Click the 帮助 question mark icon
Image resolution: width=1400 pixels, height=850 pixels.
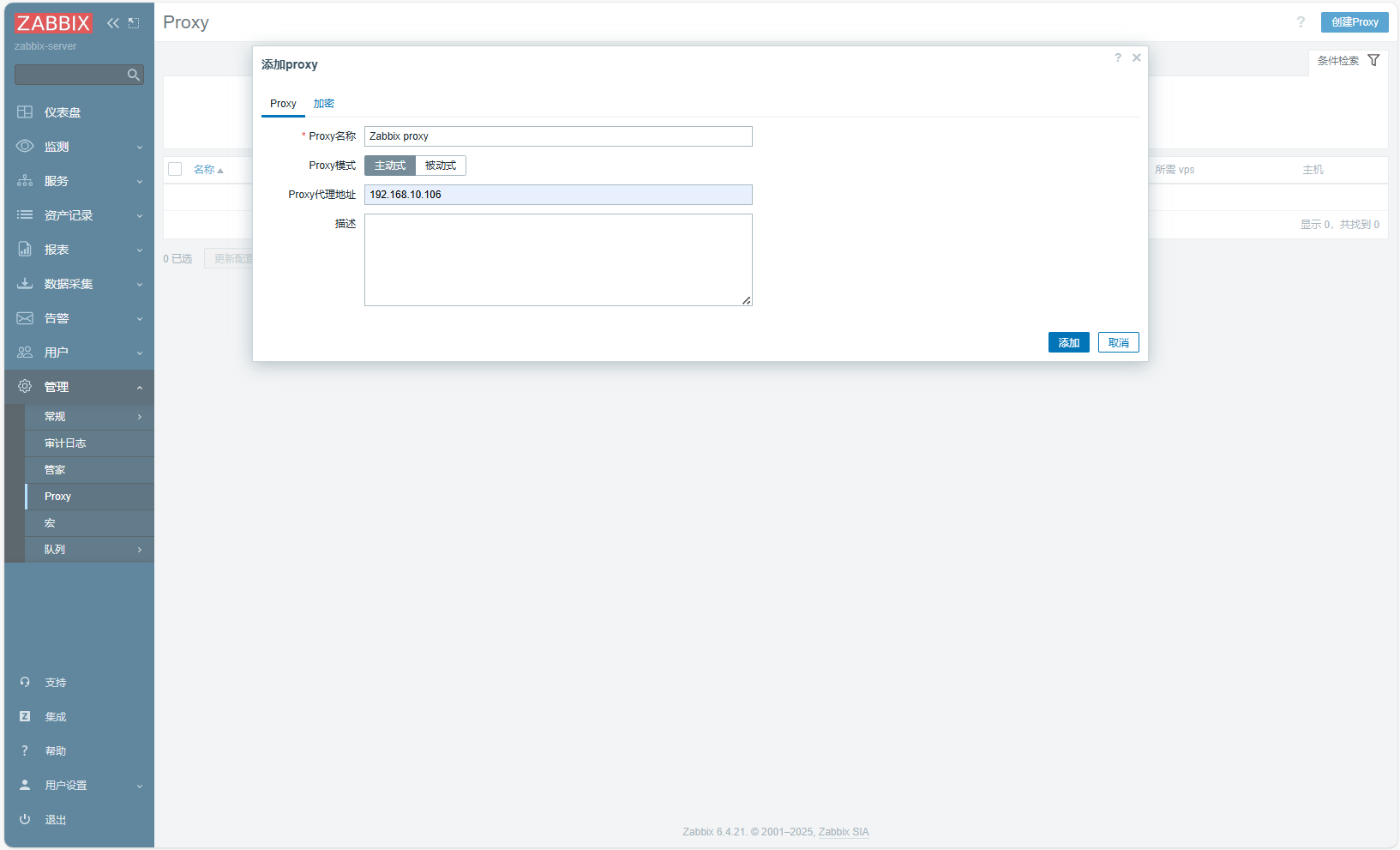pyautogui.click(x=25, y=751)
